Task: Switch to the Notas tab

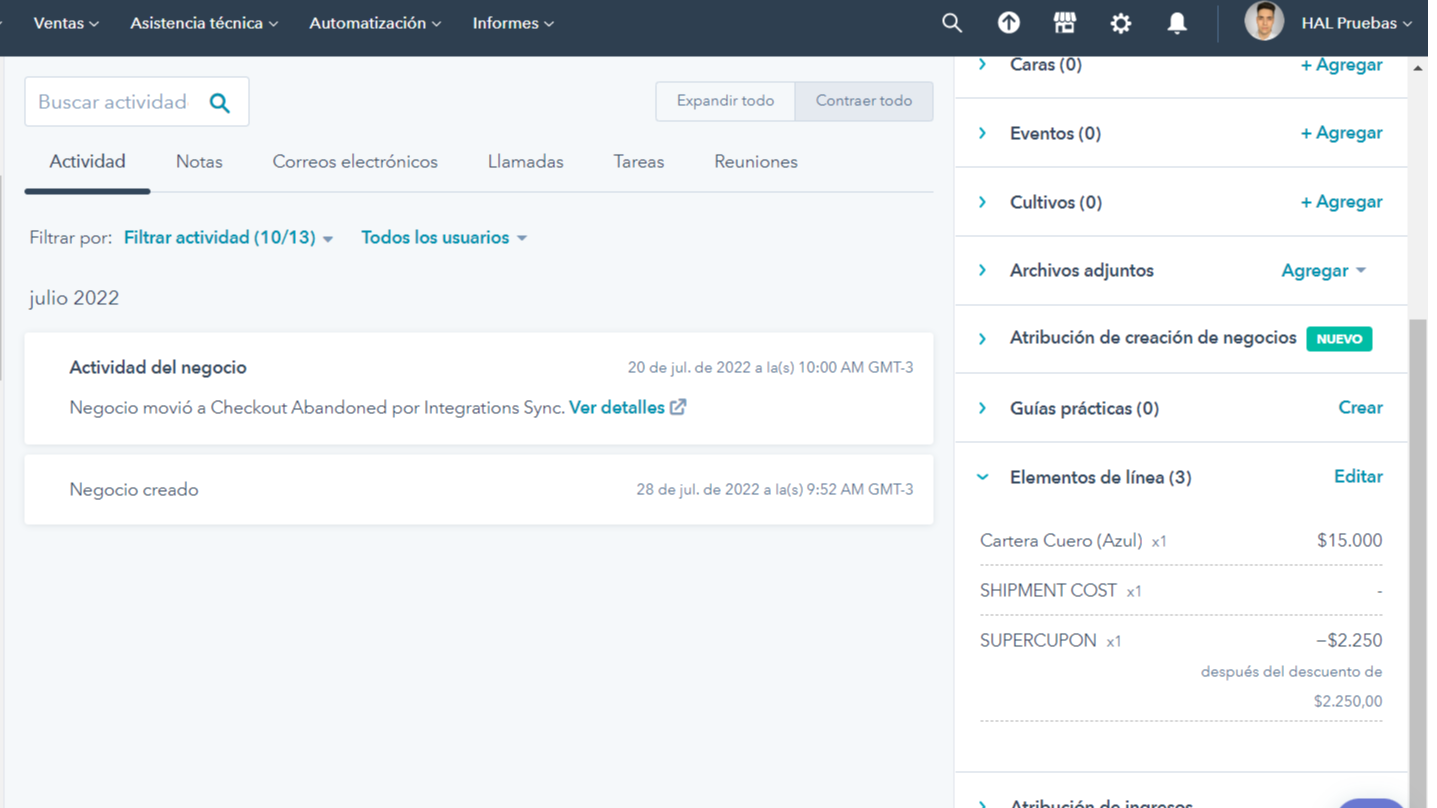Action: [199, 162]
